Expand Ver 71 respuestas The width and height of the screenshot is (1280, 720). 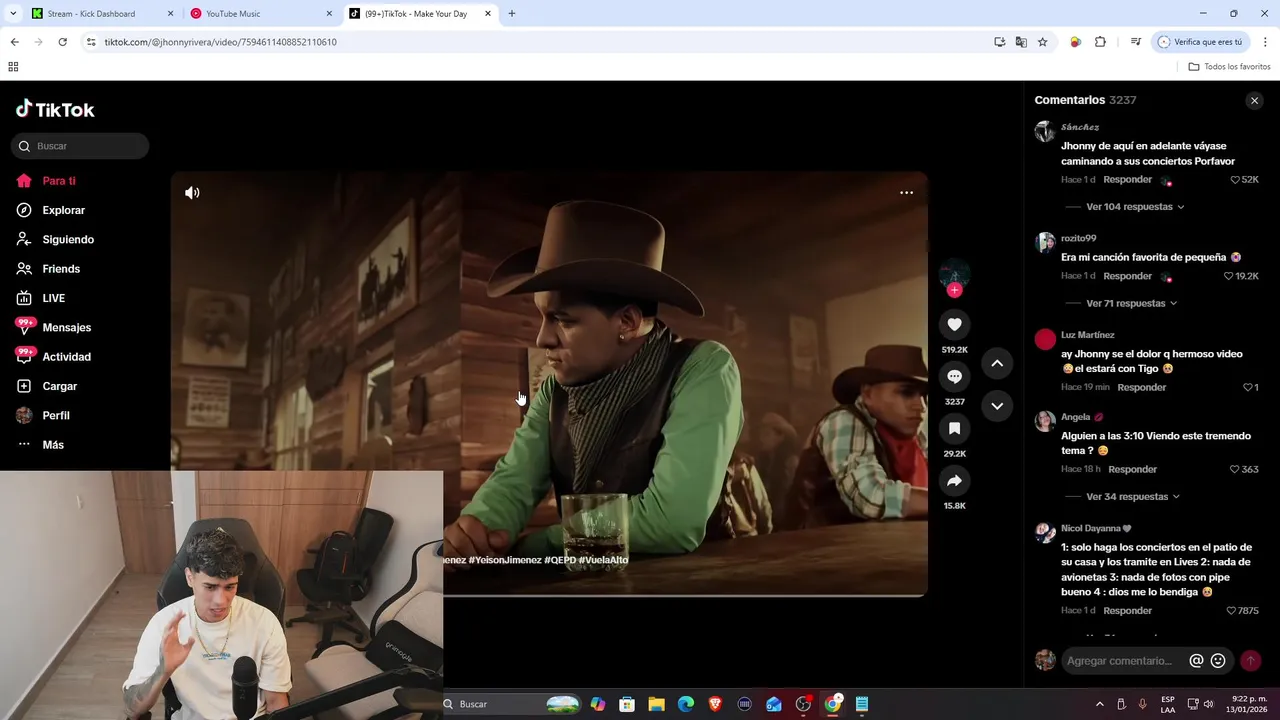point(1132,303)
